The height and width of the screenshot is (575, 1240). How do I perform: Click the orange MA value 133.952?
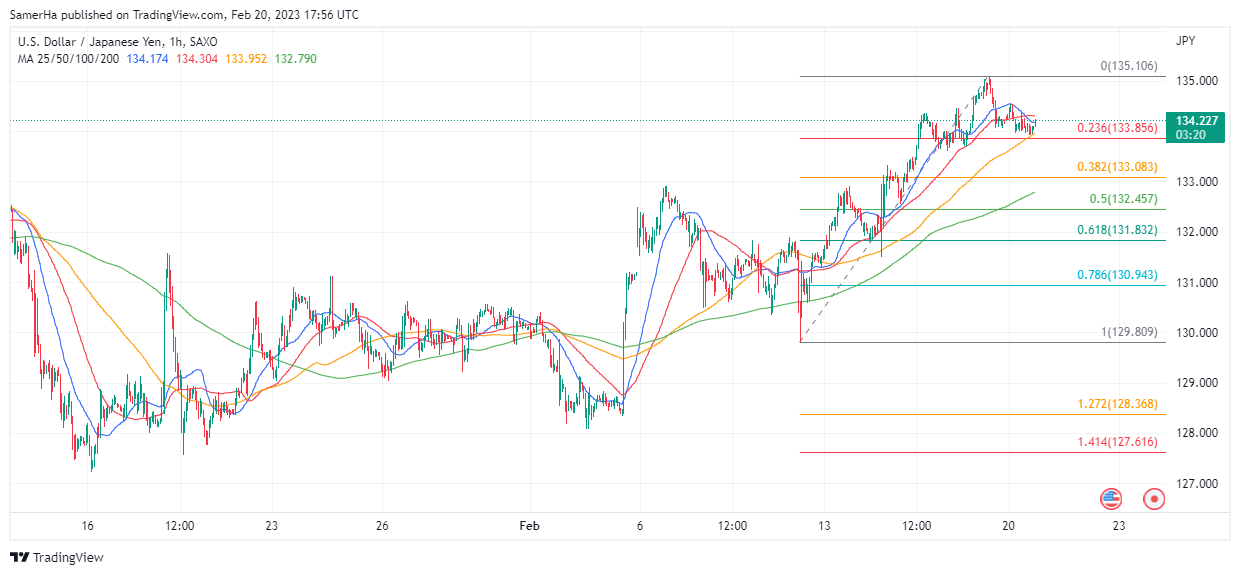click(x=246, y=59)
